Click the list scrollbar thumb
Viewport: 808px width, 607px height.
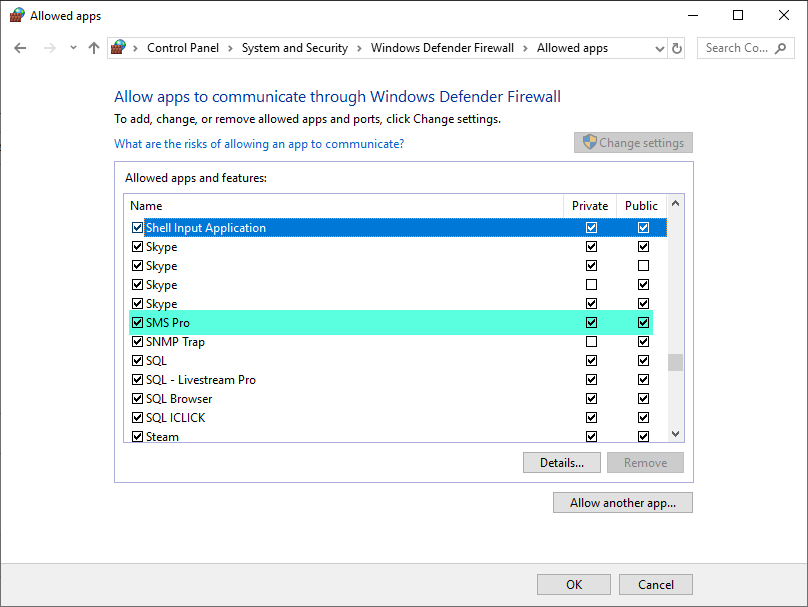tap(676, 362)
